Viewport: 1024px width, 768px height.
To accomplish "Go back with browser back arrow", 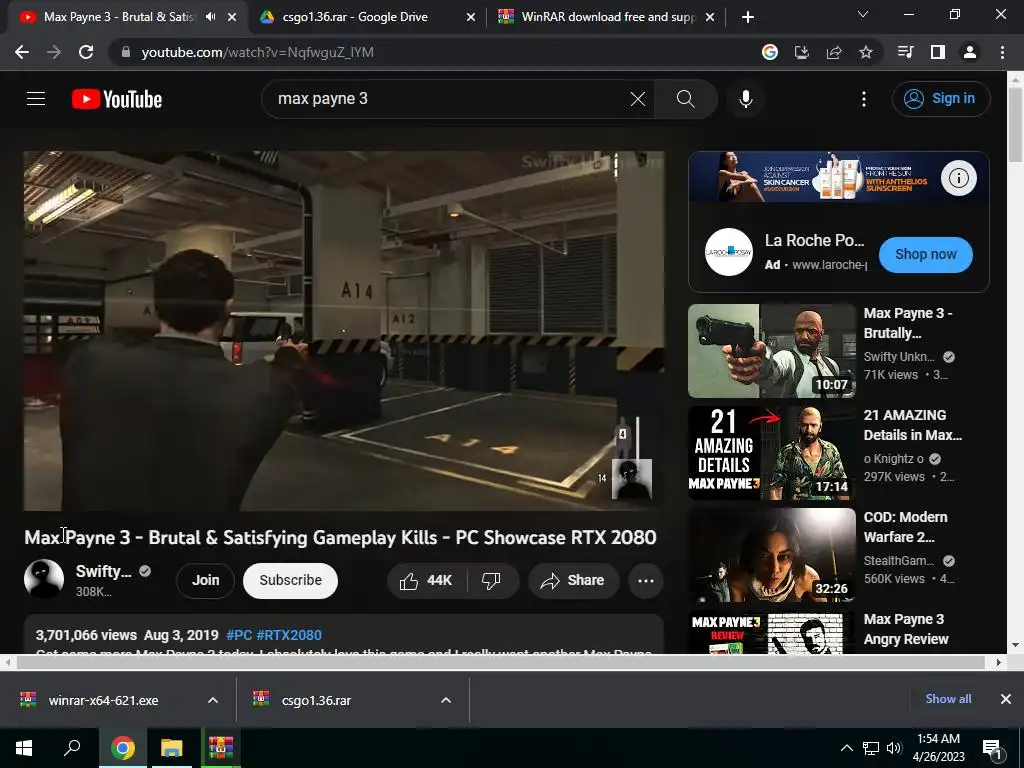I will pos(22,52).
